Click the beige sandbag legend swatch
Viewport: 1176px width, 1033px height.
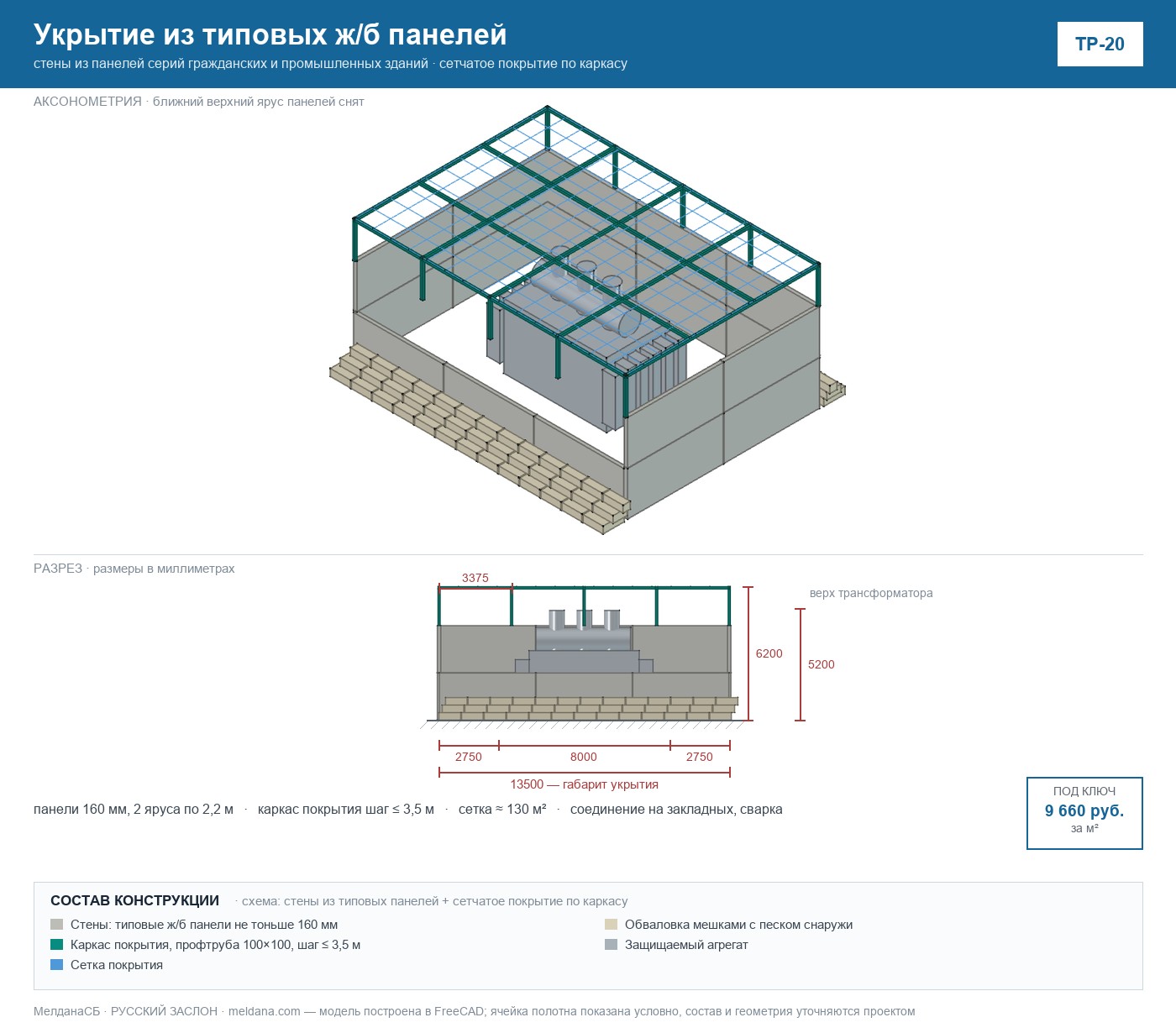612,925
